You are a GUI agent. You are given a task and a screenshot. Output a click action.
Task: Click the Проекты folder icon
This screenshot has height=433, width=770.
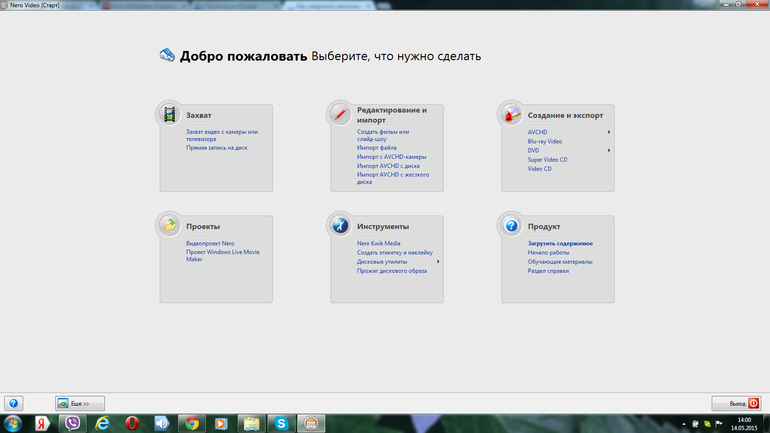point(170,226)
